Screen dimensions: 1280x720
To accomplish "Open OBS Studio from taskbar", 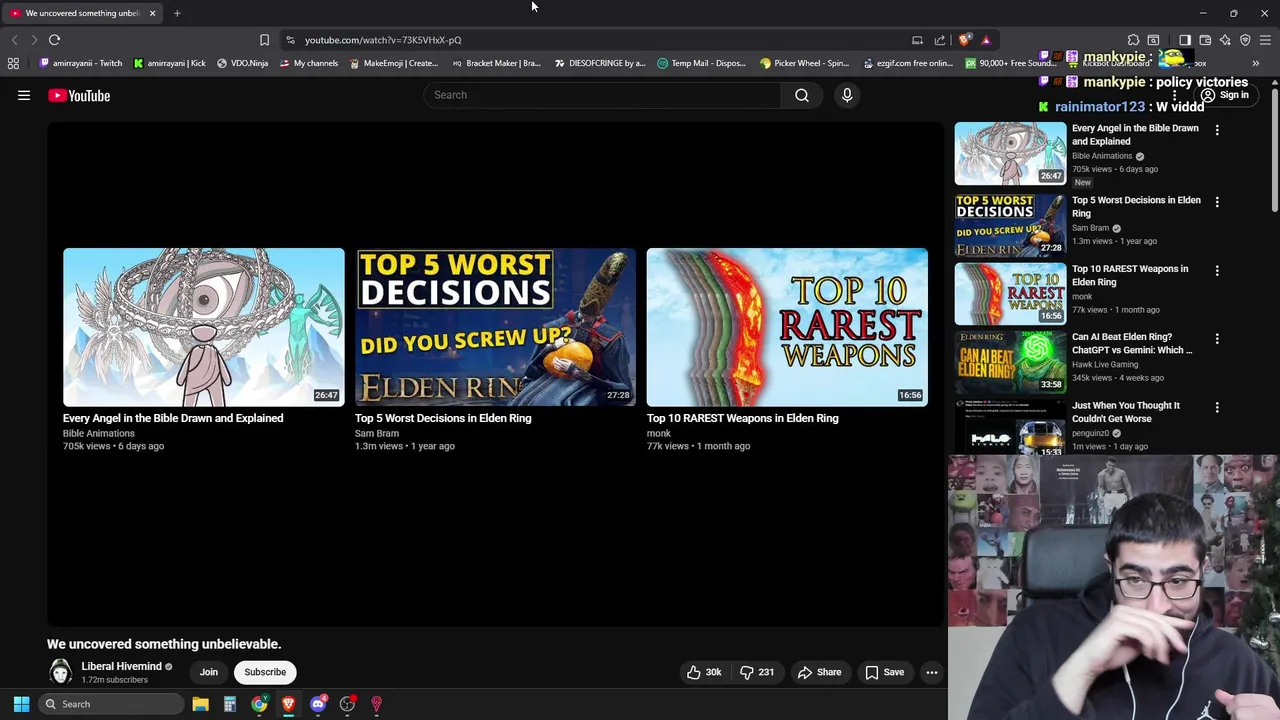I will (x=347, y=704).
